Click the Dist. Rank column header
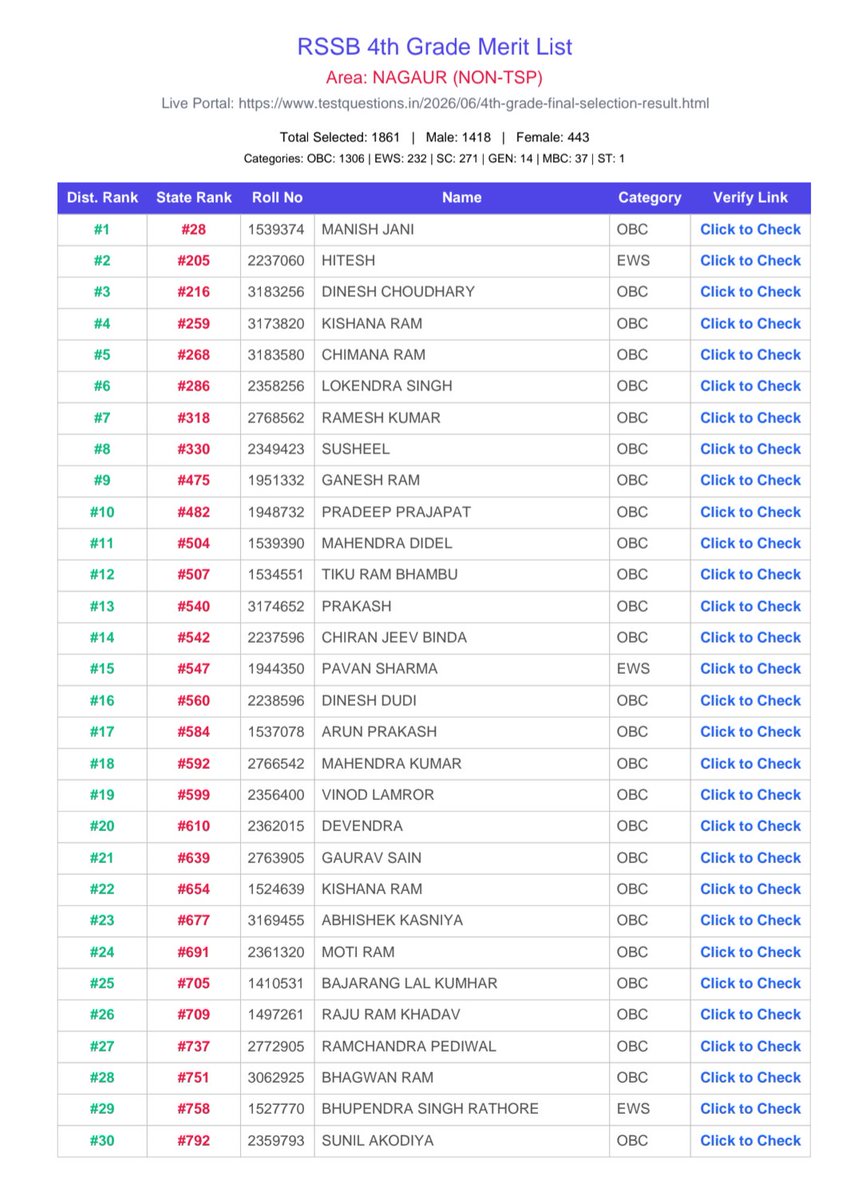This screenshot has width=862, height=1200. click(102, 198)
